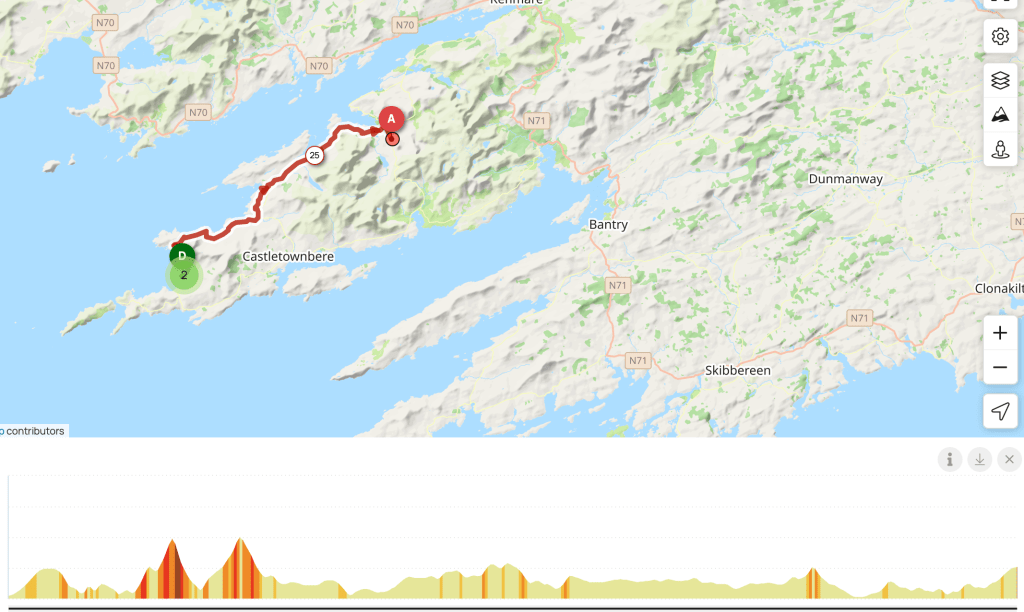
Task: Activate the street-level person icon
Action: 1000,150
